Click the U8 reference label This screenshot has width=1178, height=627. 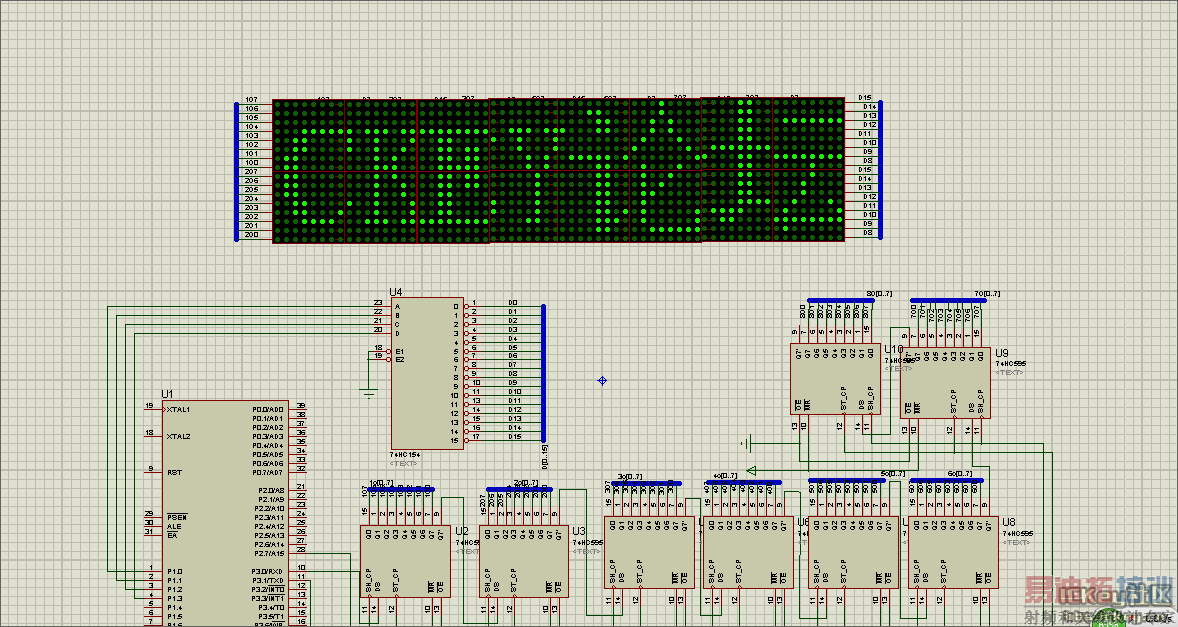1009,523
